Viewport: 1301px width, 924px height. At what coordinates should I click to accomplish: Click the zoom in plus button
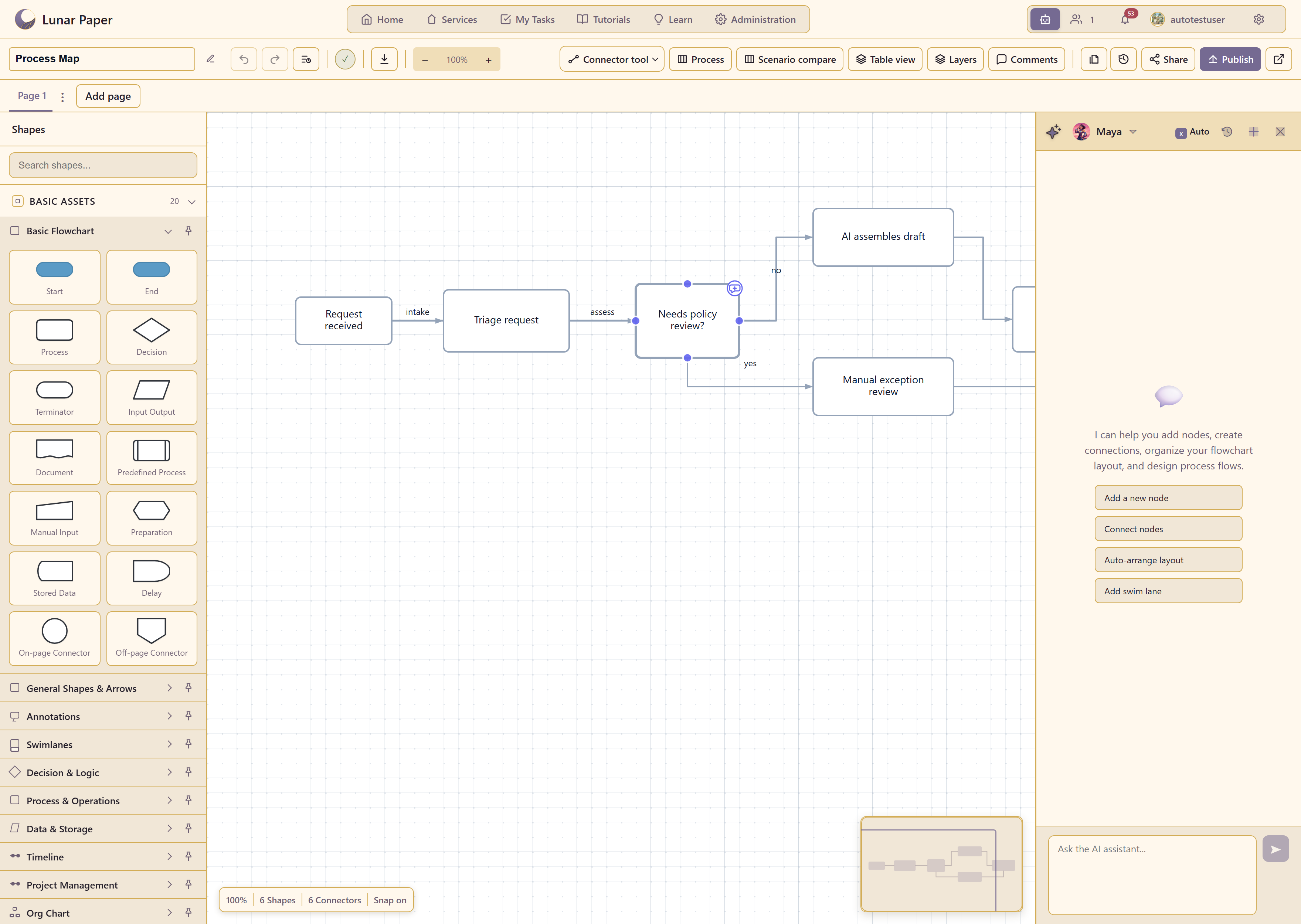tap(488, 60)
